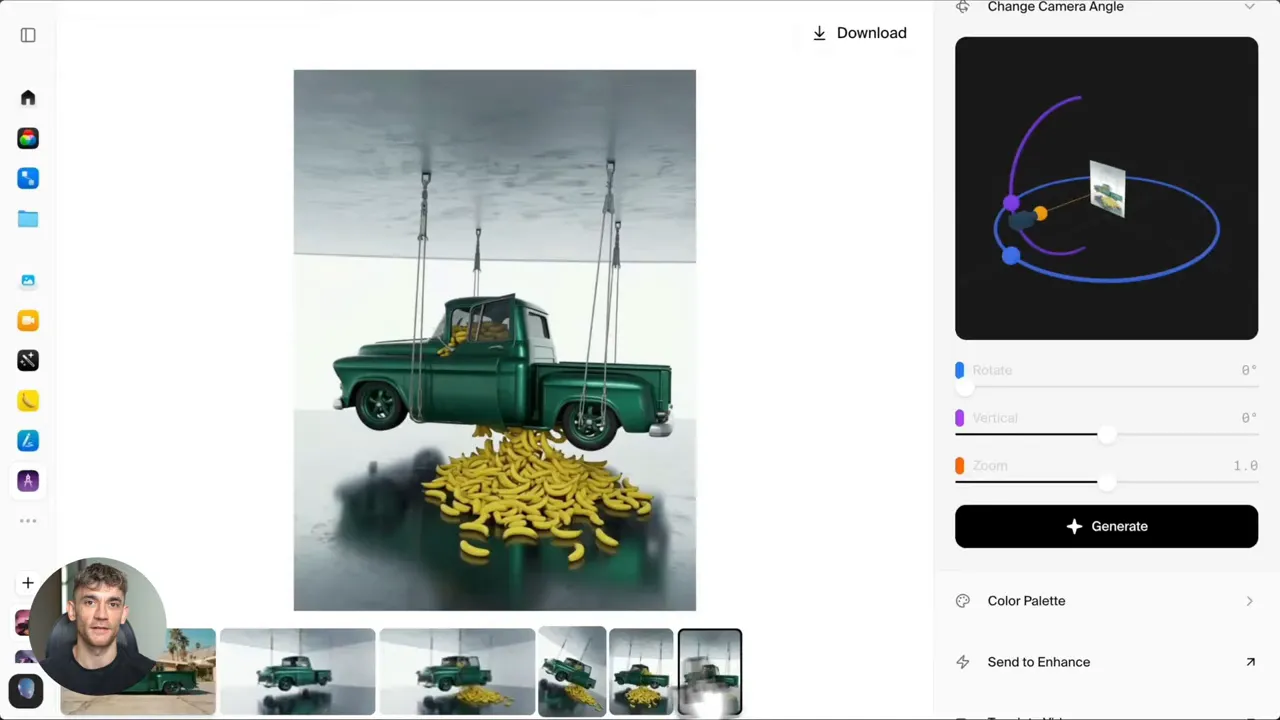Click the orange zoom handle in 3D camera widget
Viewport: 1280px width, 720px height.
1040,214
